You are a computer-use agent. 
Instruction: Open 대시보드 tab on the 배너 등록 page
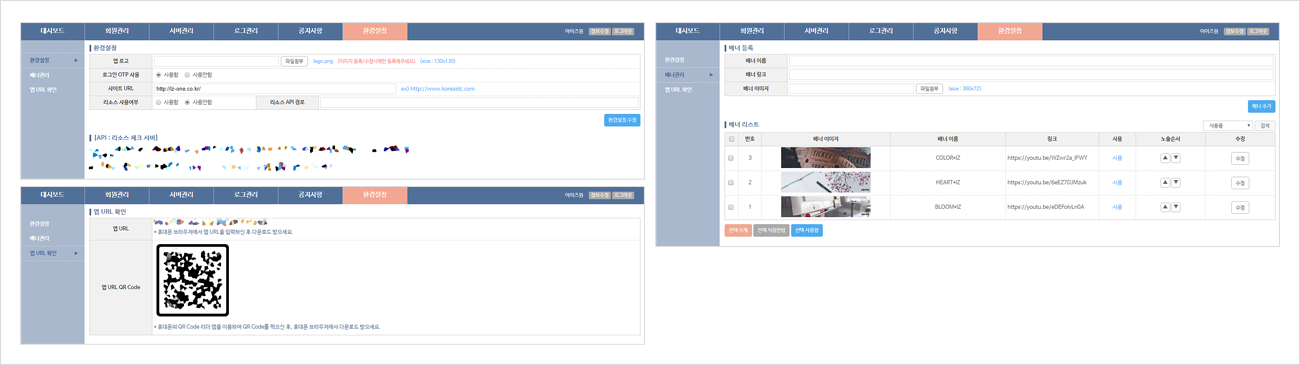point(687,31)
